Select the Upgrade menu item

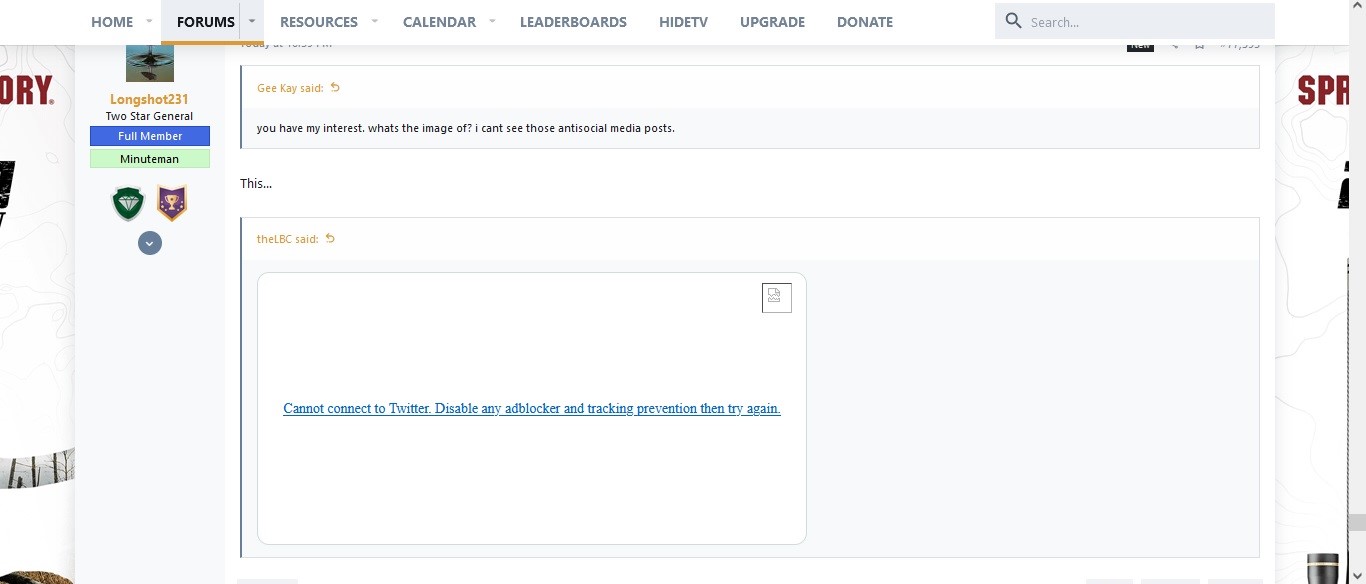point(772,22)
